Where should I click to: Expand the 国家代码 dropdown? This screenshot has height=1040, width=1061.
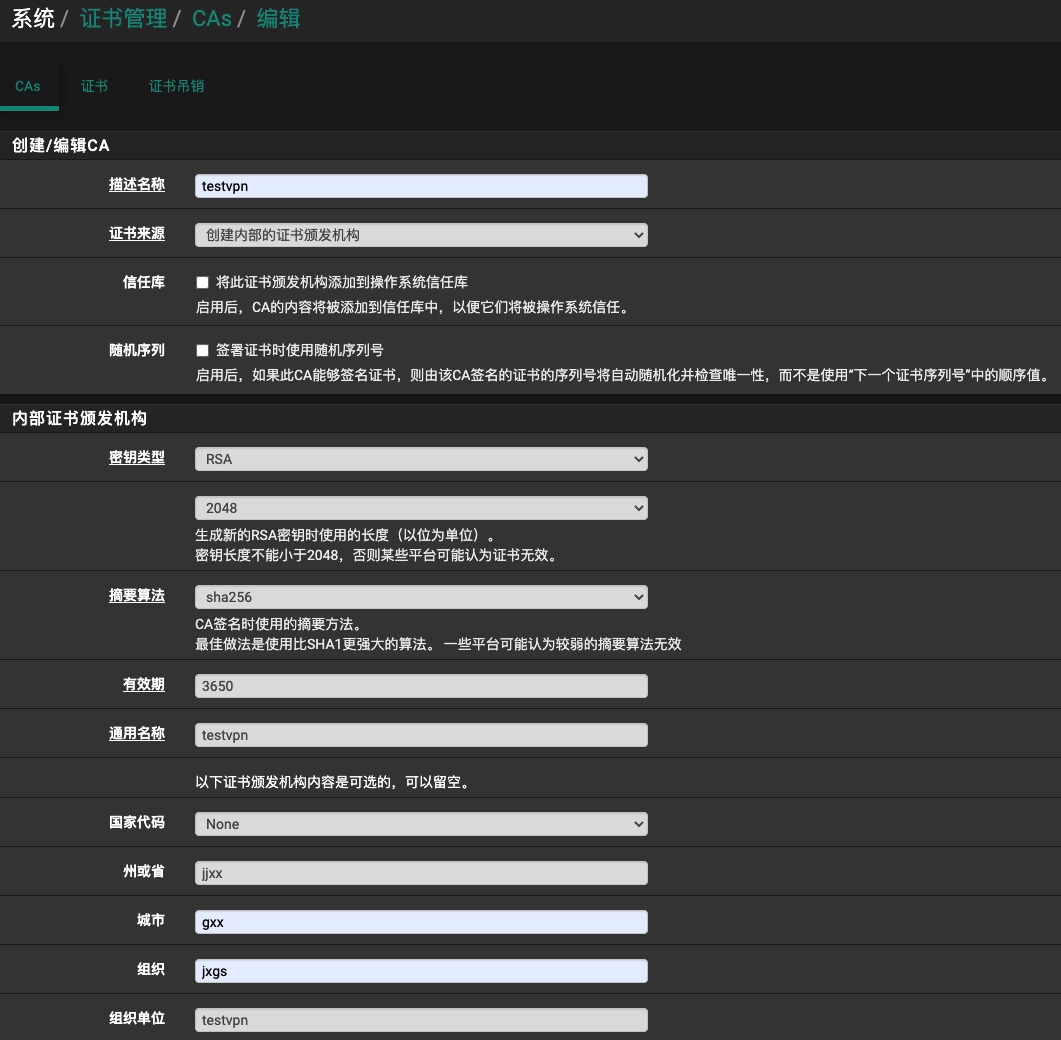pos(421,824)
